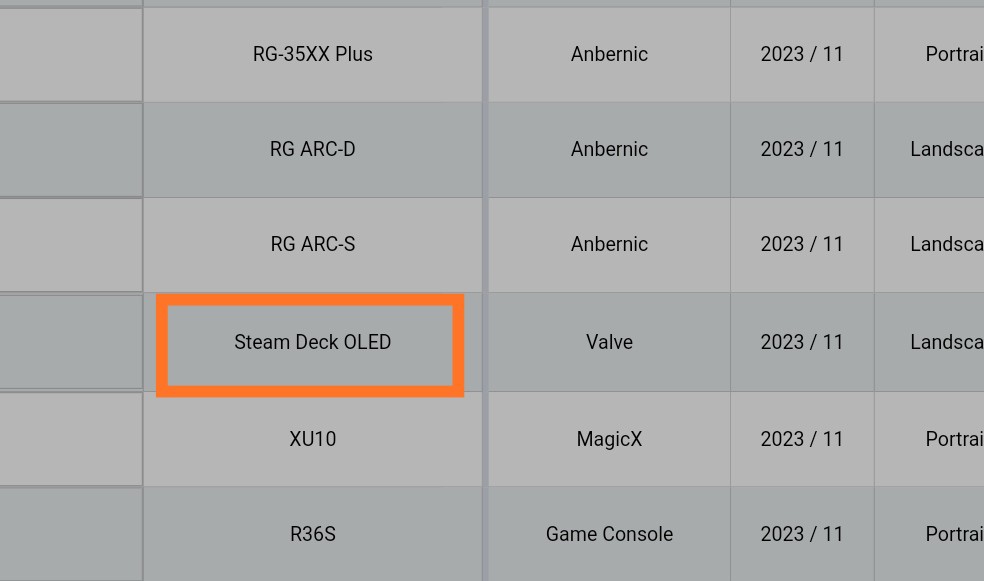
Task: Click empty image cell left of R36S
Action: pos(71,534)
